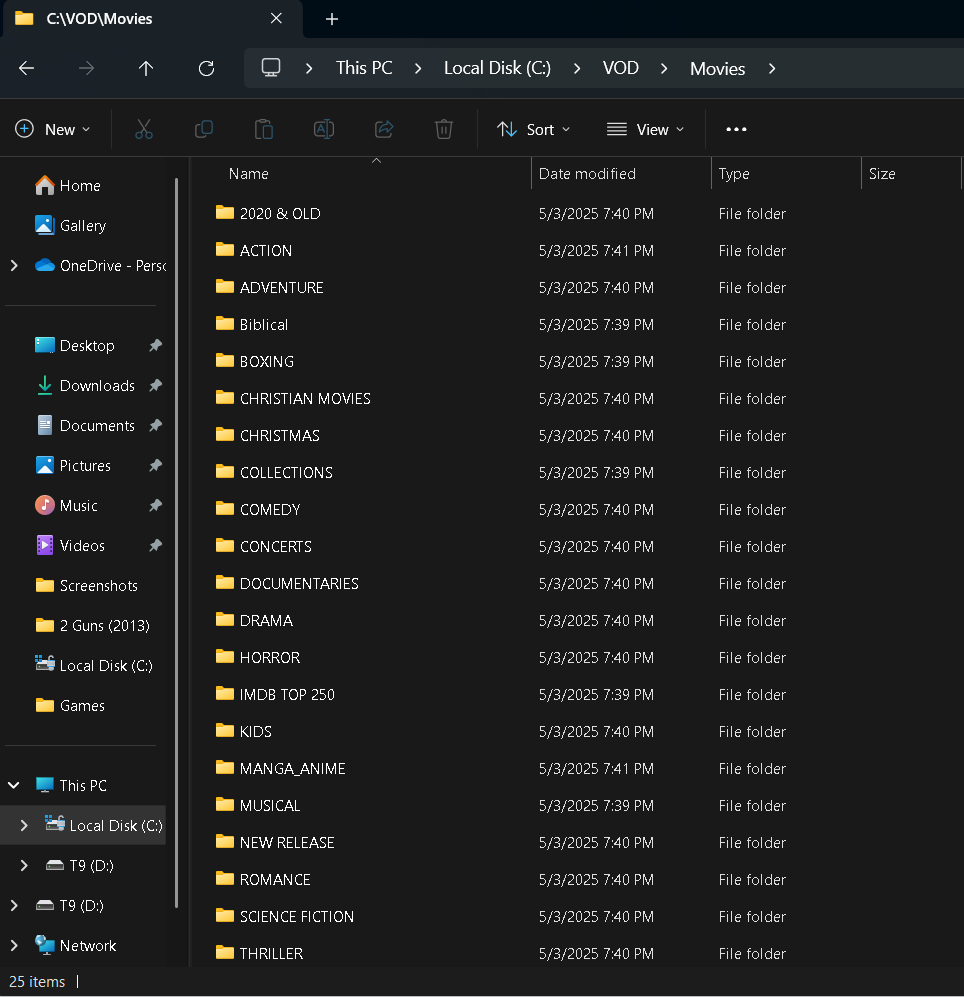Viewport: 964px width, 997px height.
Task: Click VOD in the address breadcrumb
Action: tap(620, 68)
